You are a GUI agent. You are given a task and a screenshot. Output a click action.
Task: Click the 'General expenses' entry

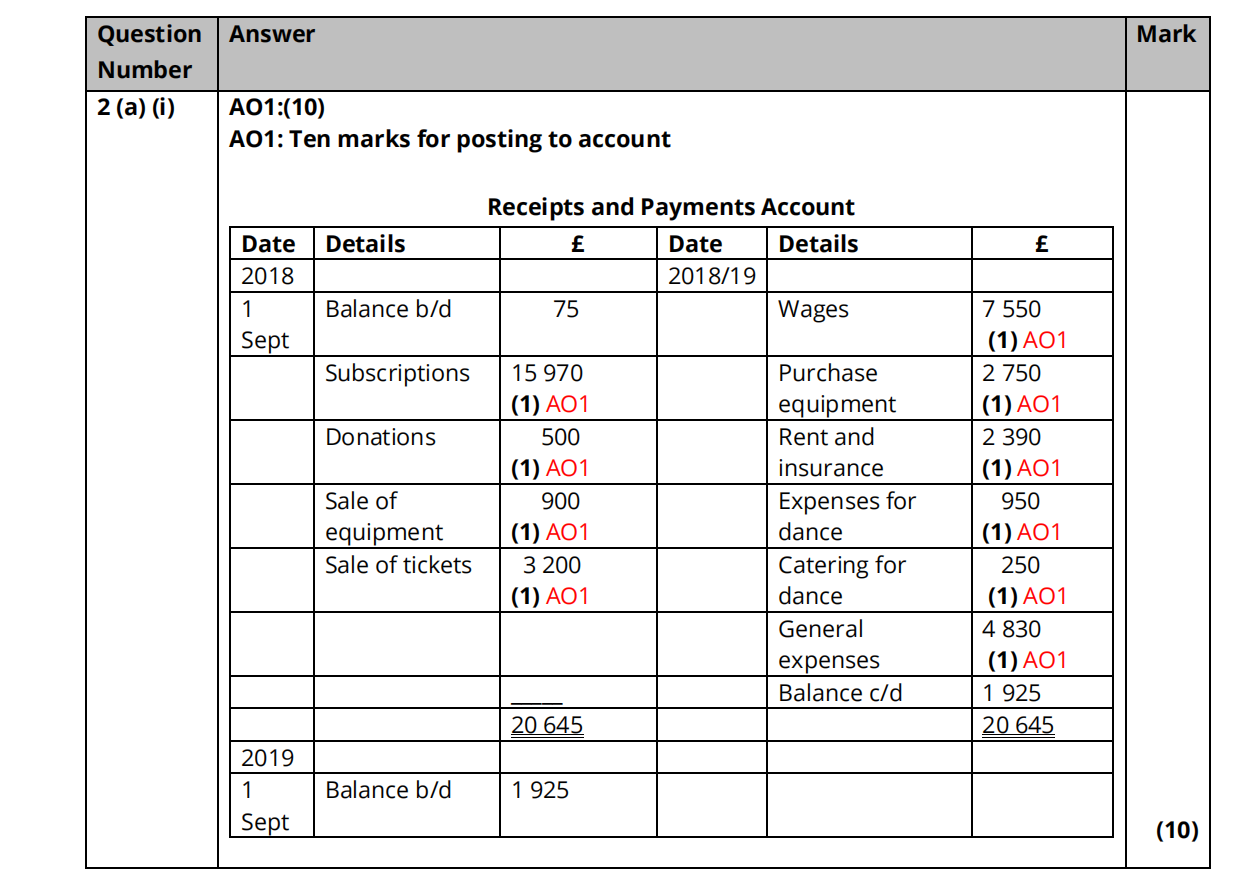pos(828,644)
